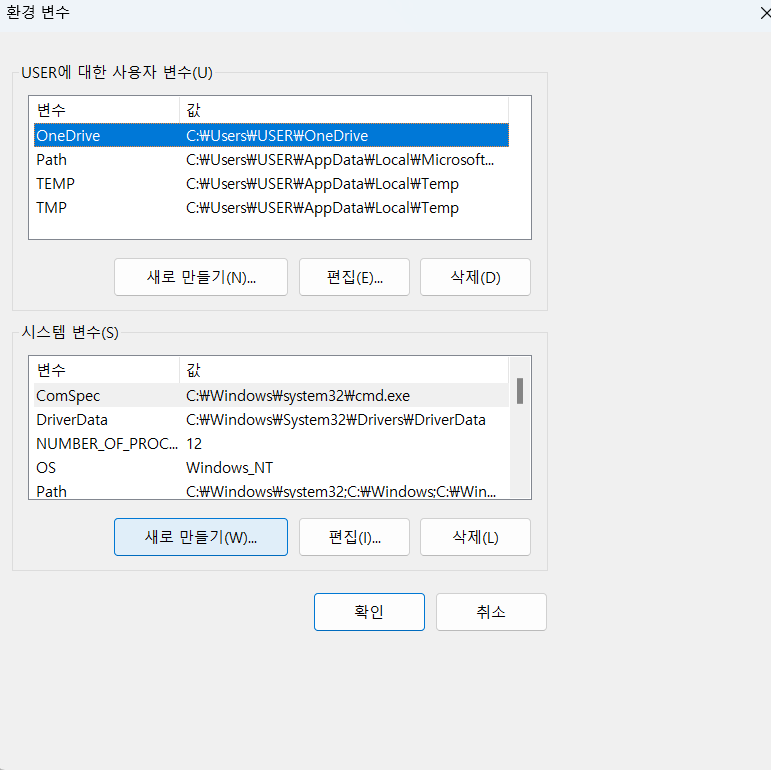
Task: Click 값 column header in system variables
Action: pos(344,370)
